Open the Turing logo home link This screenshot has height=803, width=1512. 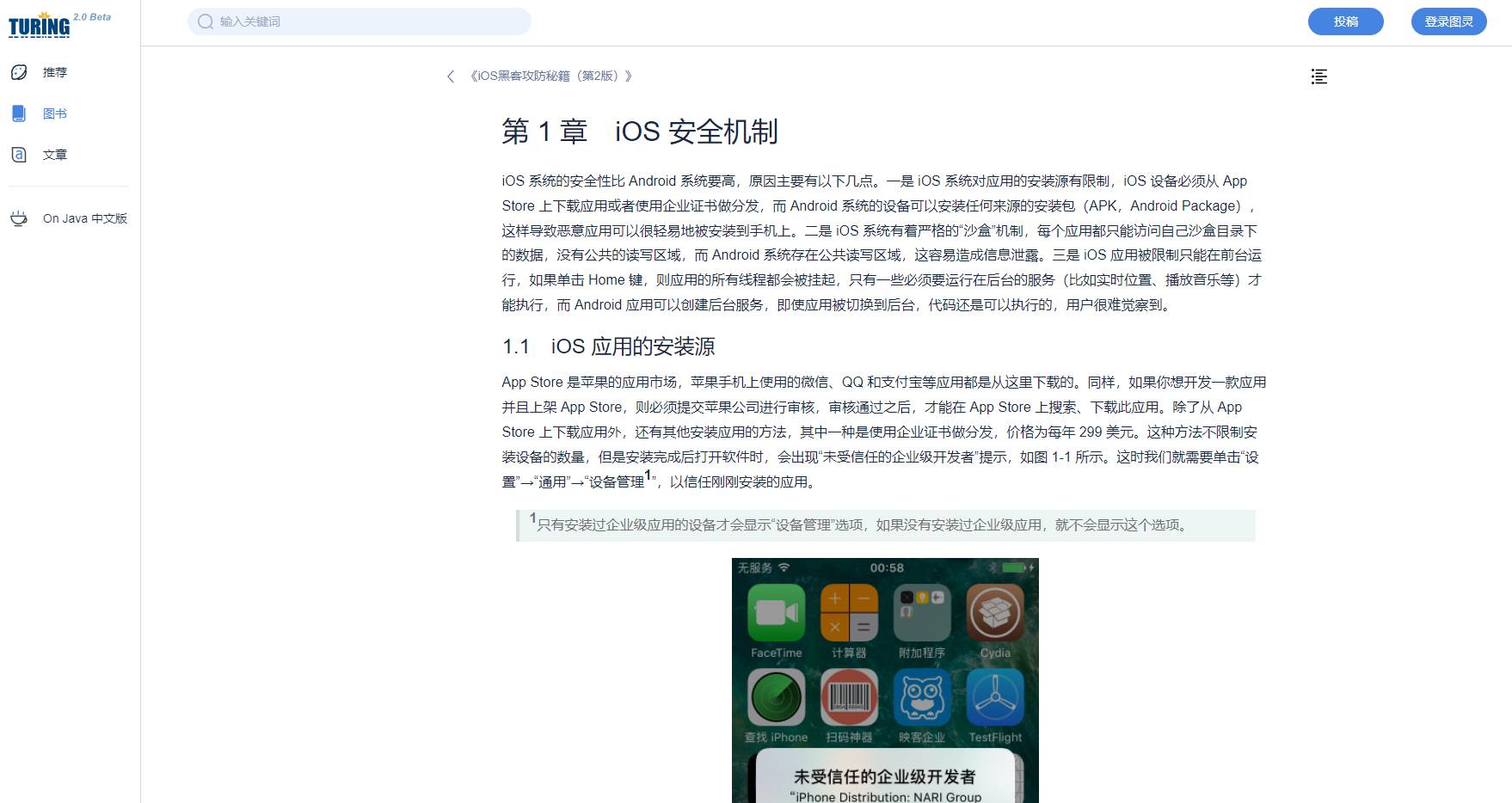(x=40, y=25)
